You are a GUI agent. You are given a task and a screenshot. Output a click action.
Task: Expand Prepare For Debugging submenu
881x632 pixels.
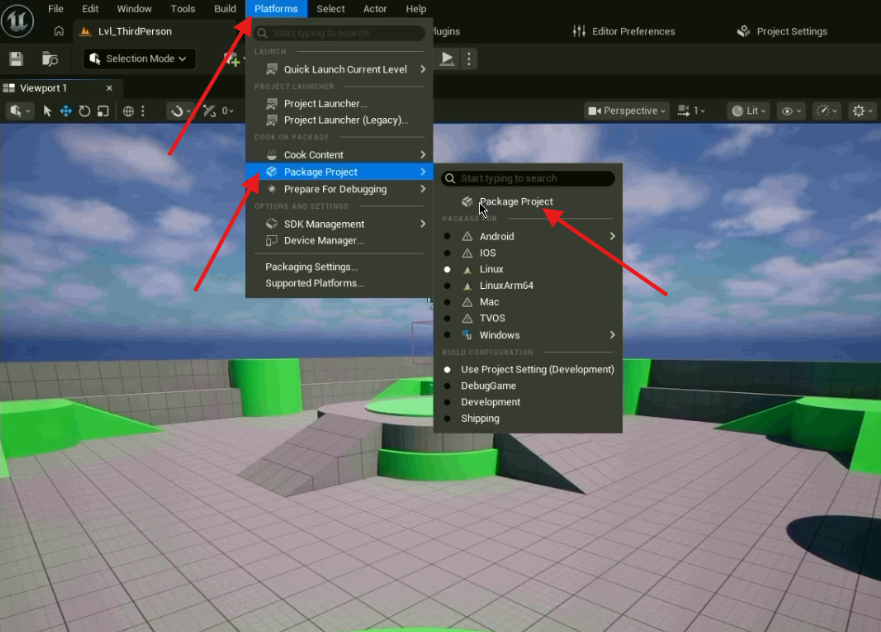[339, 189]
